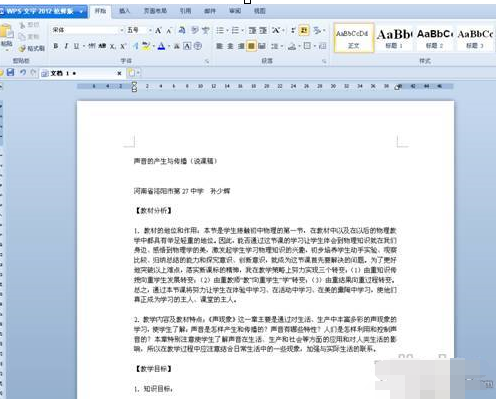Click the decrease indent icon
Viewport: 496px width, 399px height.
click(252, 31)
